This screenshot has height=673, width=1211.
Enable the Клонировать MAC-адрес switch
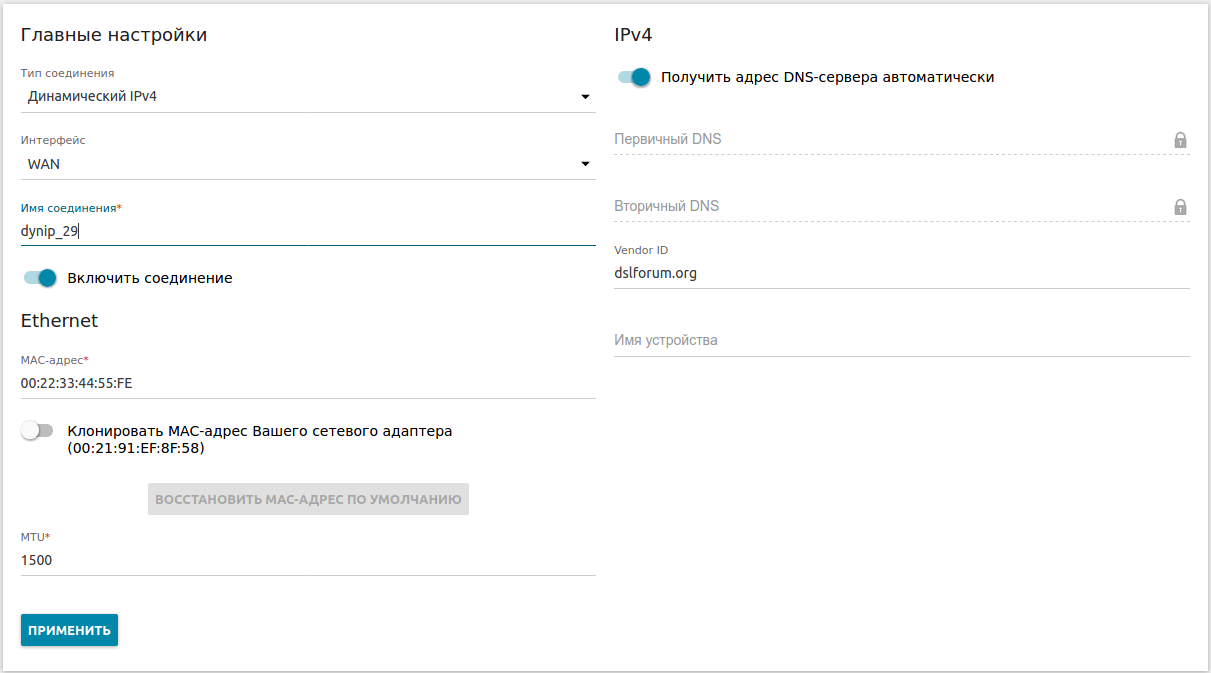(x=37, y=431)
